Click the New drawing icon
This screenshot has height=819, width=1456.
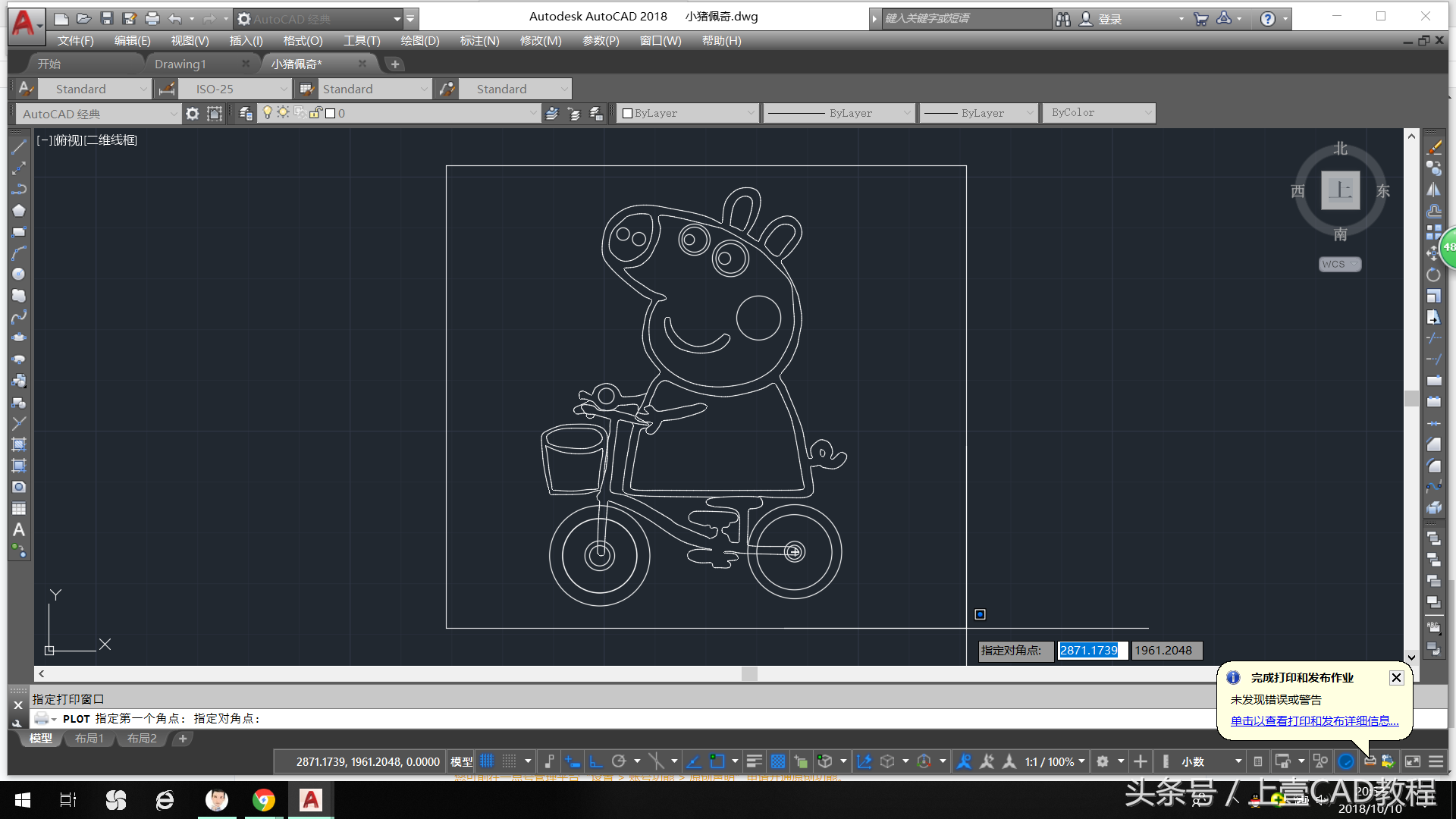tap(61, 18)
